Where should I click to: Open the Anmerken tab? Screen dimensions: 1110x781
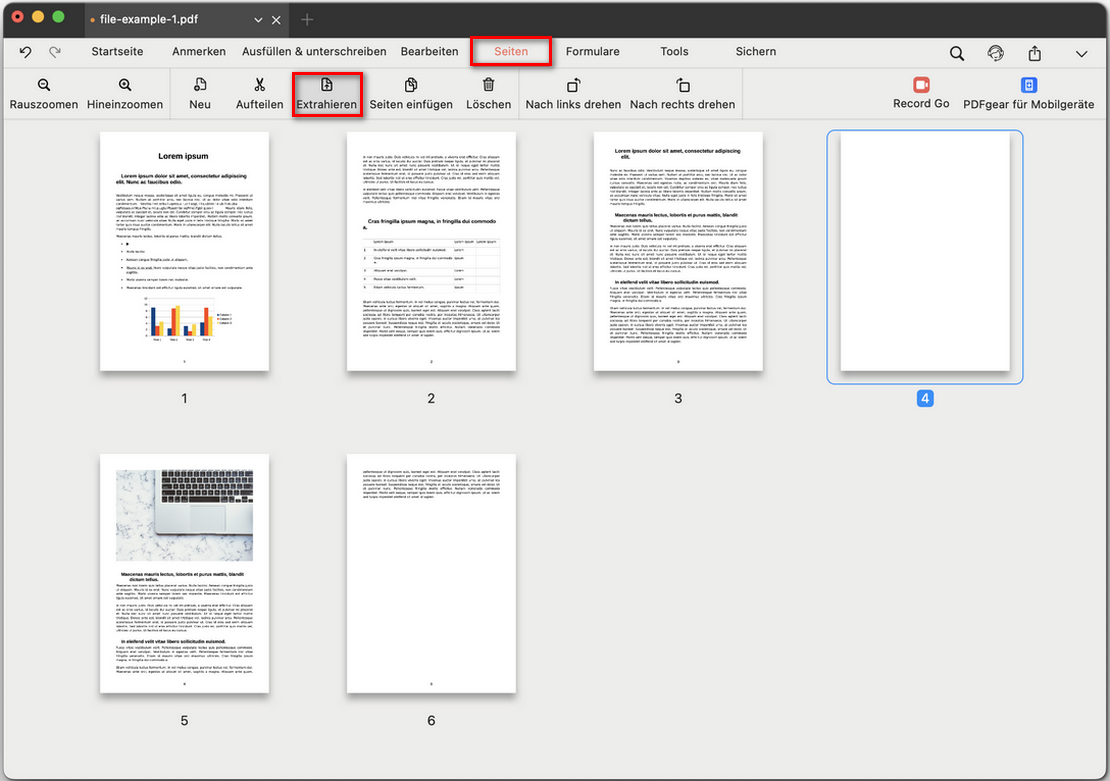pyautogui.click(x=198, y=52)
